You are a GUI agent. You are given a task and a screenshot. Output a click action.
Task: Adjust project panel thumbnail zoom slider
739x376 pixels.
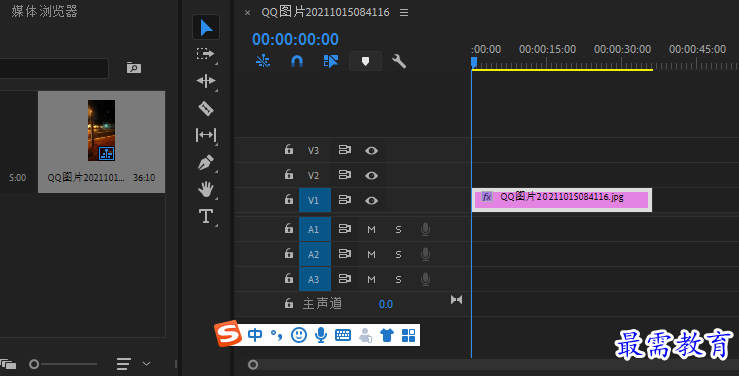tap(34, 364)
